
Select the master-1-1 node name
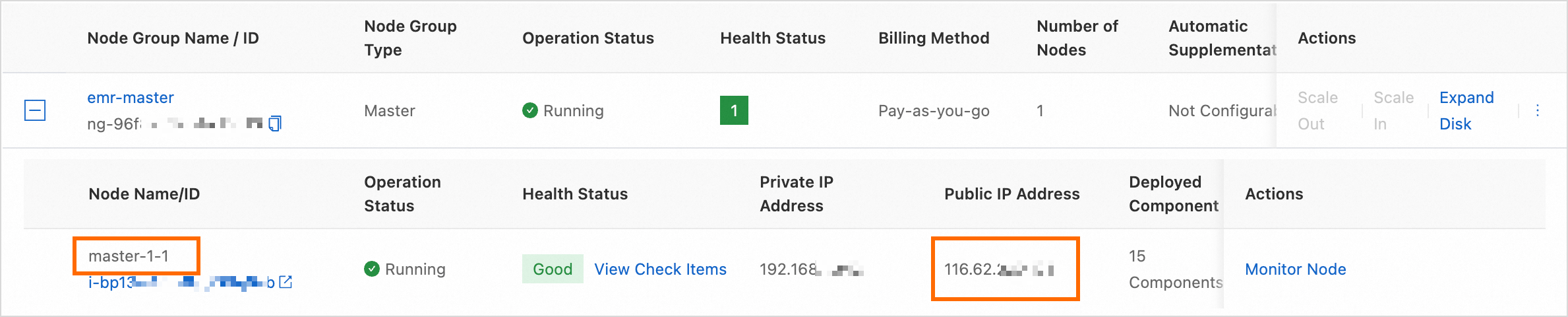[129, 256]
